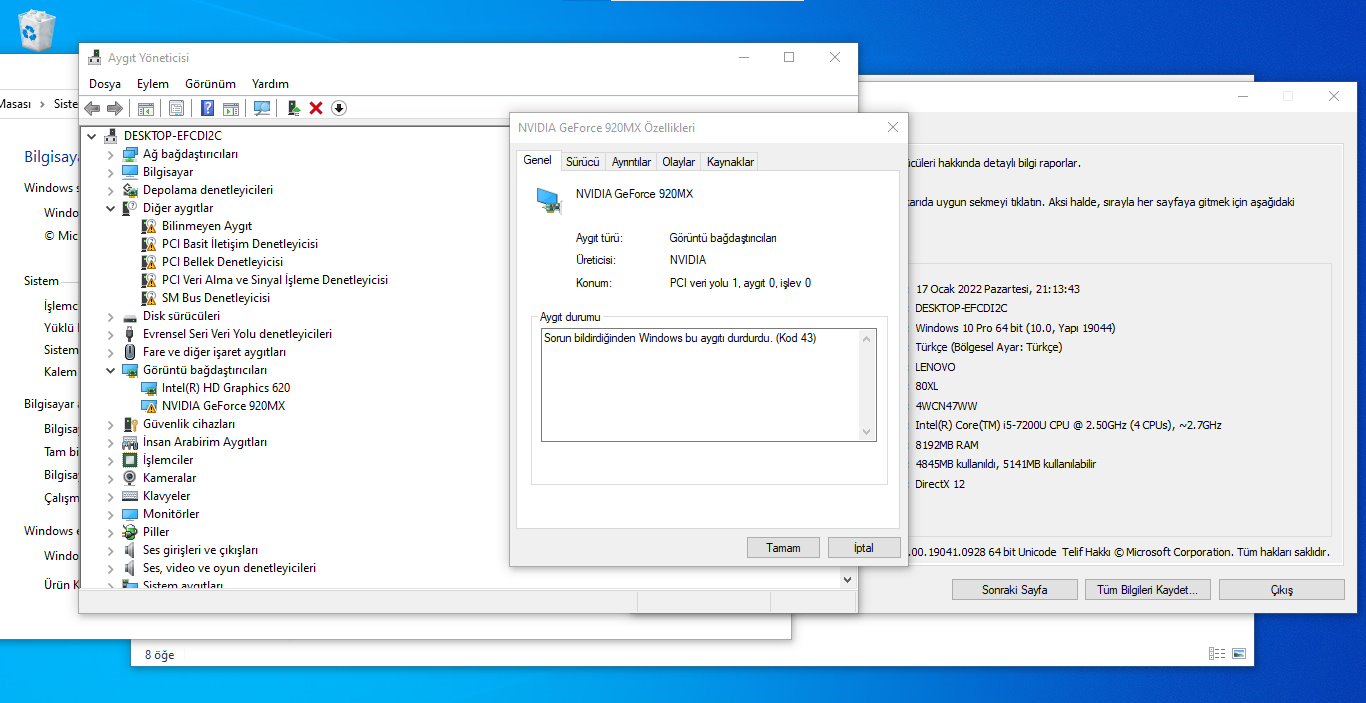Viewport: 1366px width, 703px height.
Task: Expand Fare ve diğer işaret aygıtları node
Action: tap(110, 352)
